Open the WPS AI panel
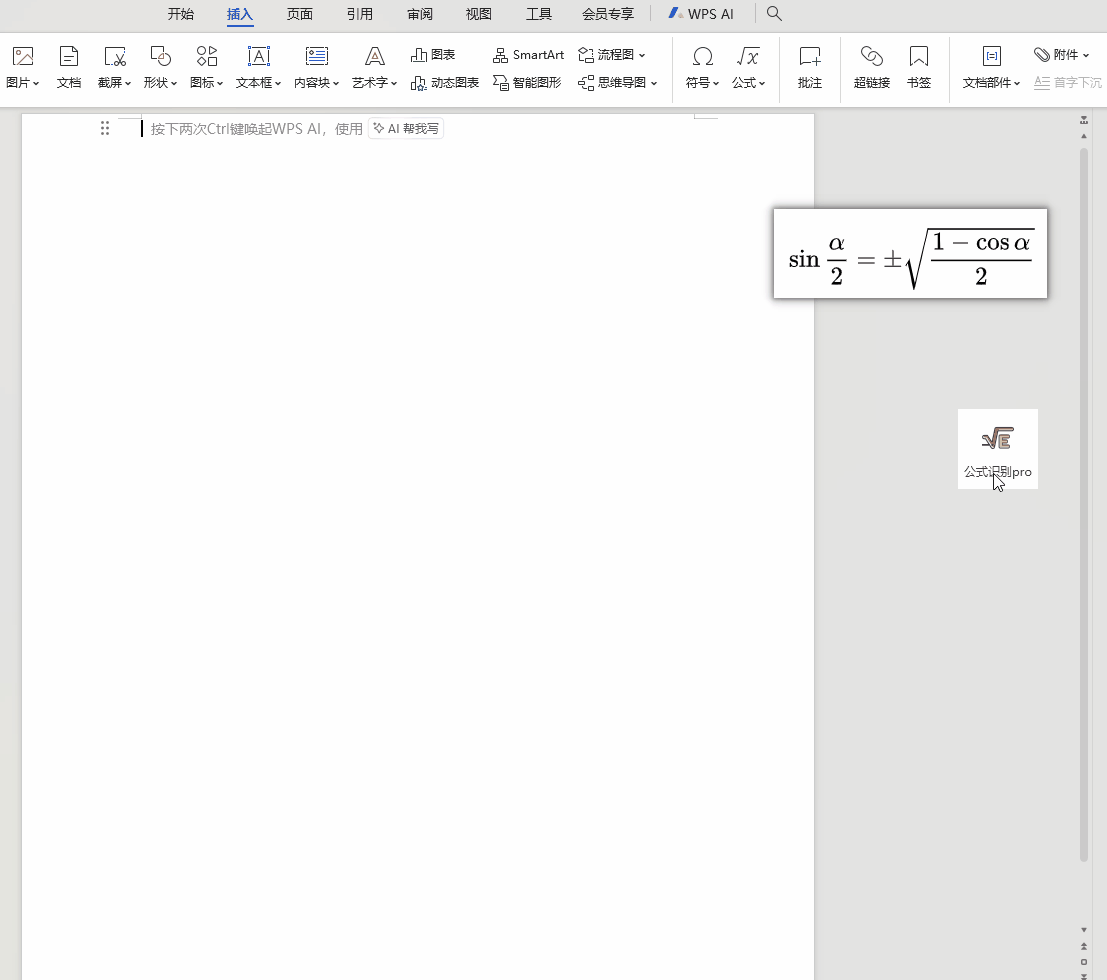Screen dimensions: 1107x980 pyautogui.click(x=701, y=14)
